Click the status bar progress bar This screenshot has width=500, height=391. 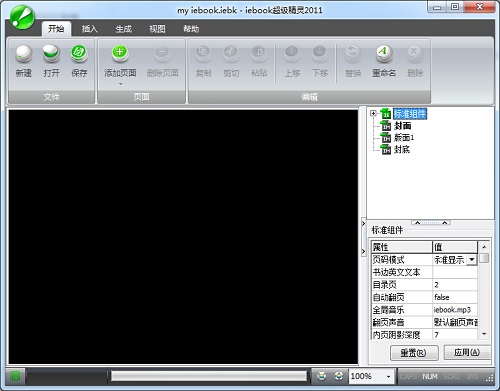(209, 376)
